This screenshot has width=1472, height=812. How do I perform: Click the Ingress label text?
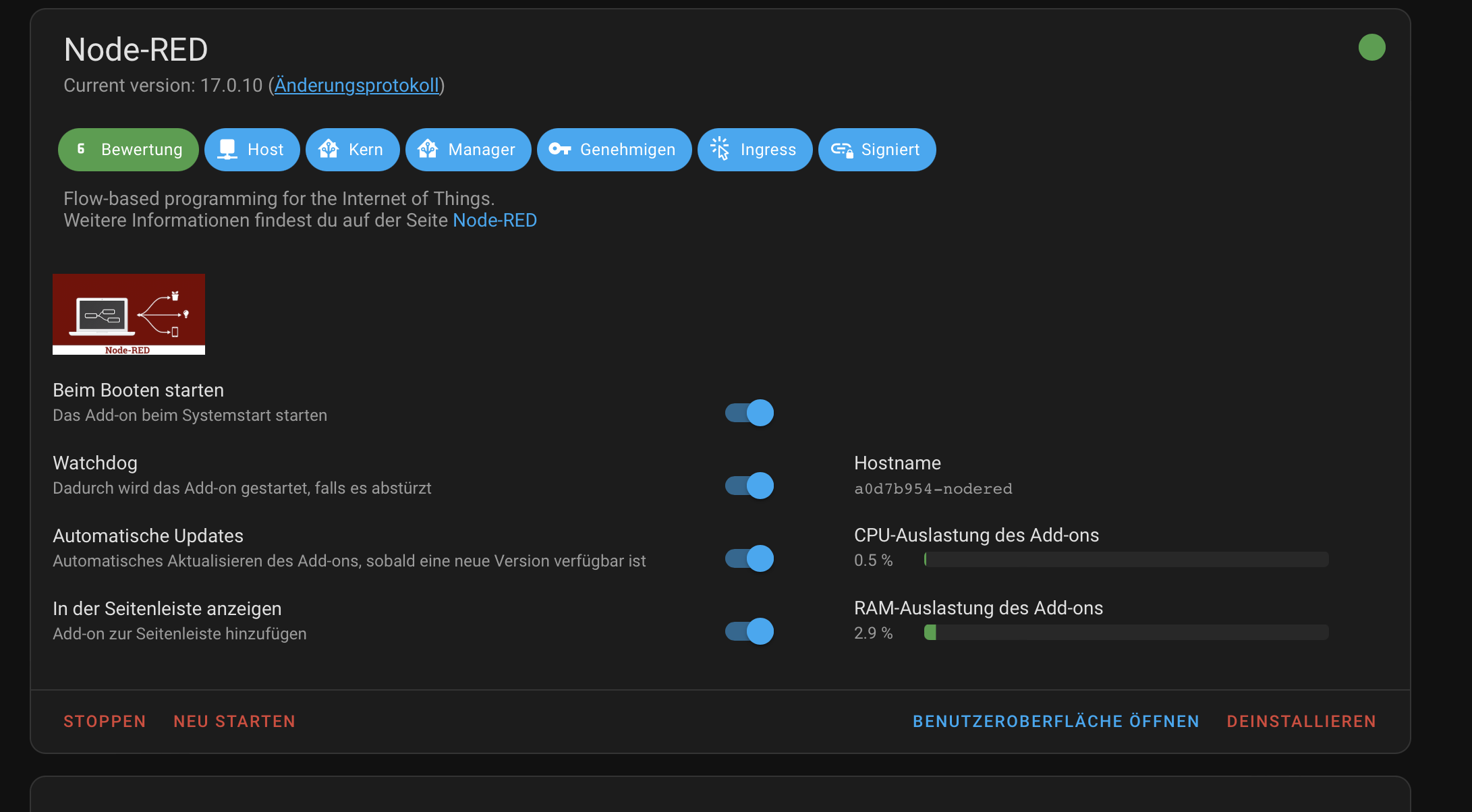point(768,150)
